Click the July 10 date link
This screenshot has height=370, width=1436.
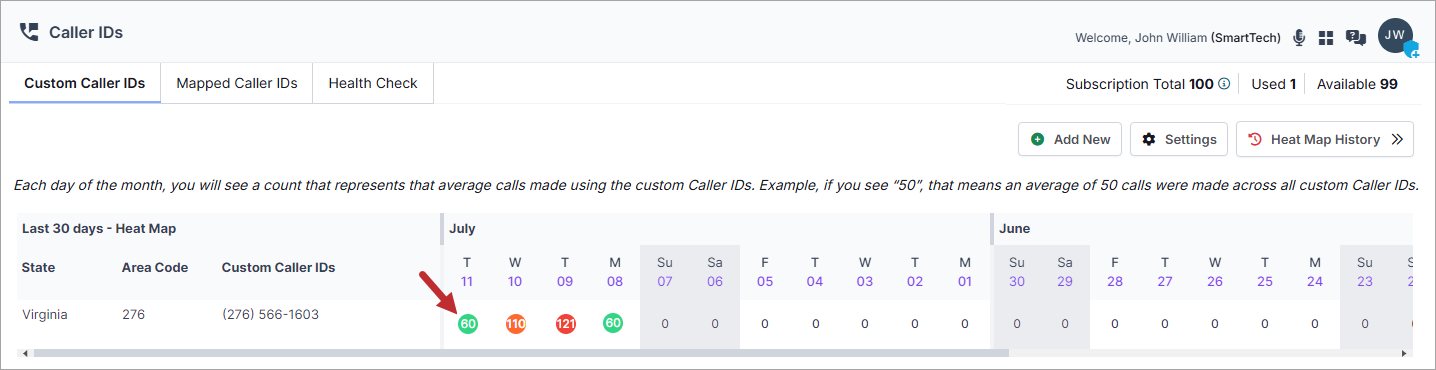tap(515, 281)
